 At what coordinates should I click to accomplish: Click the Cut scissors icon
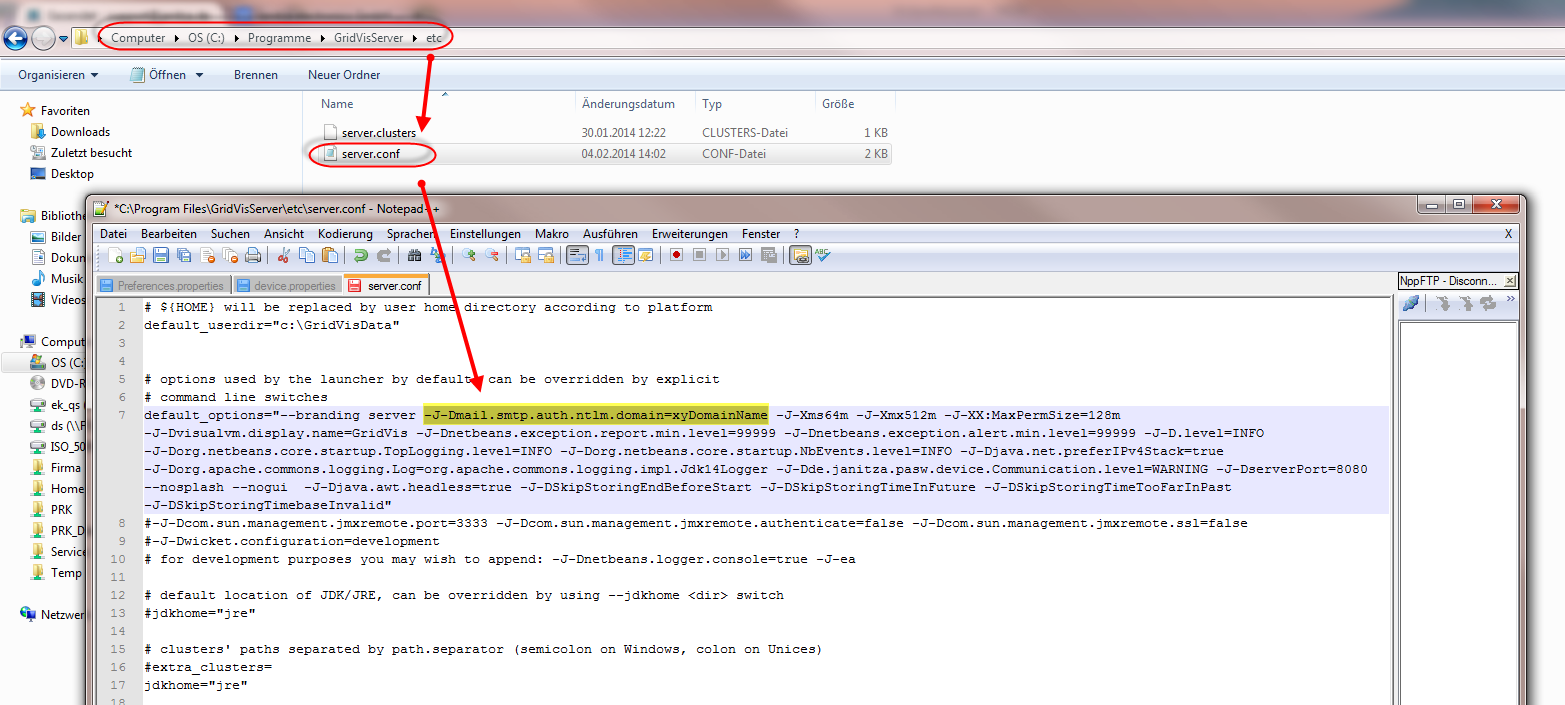pos(284,256)
